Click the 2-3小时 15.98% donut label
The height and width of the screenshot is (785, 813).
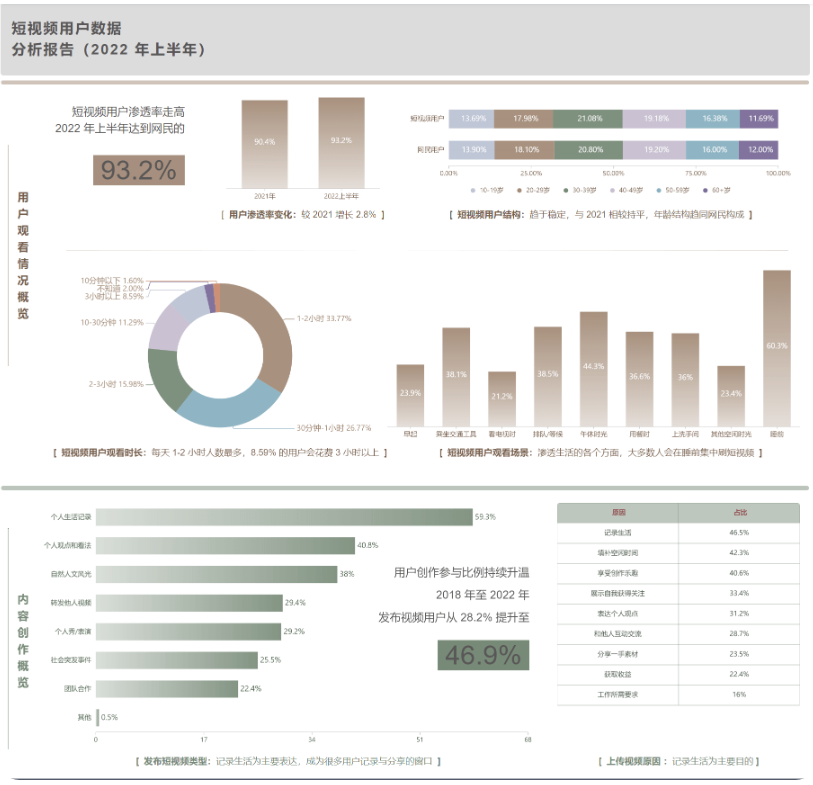(x=116, y=384)
